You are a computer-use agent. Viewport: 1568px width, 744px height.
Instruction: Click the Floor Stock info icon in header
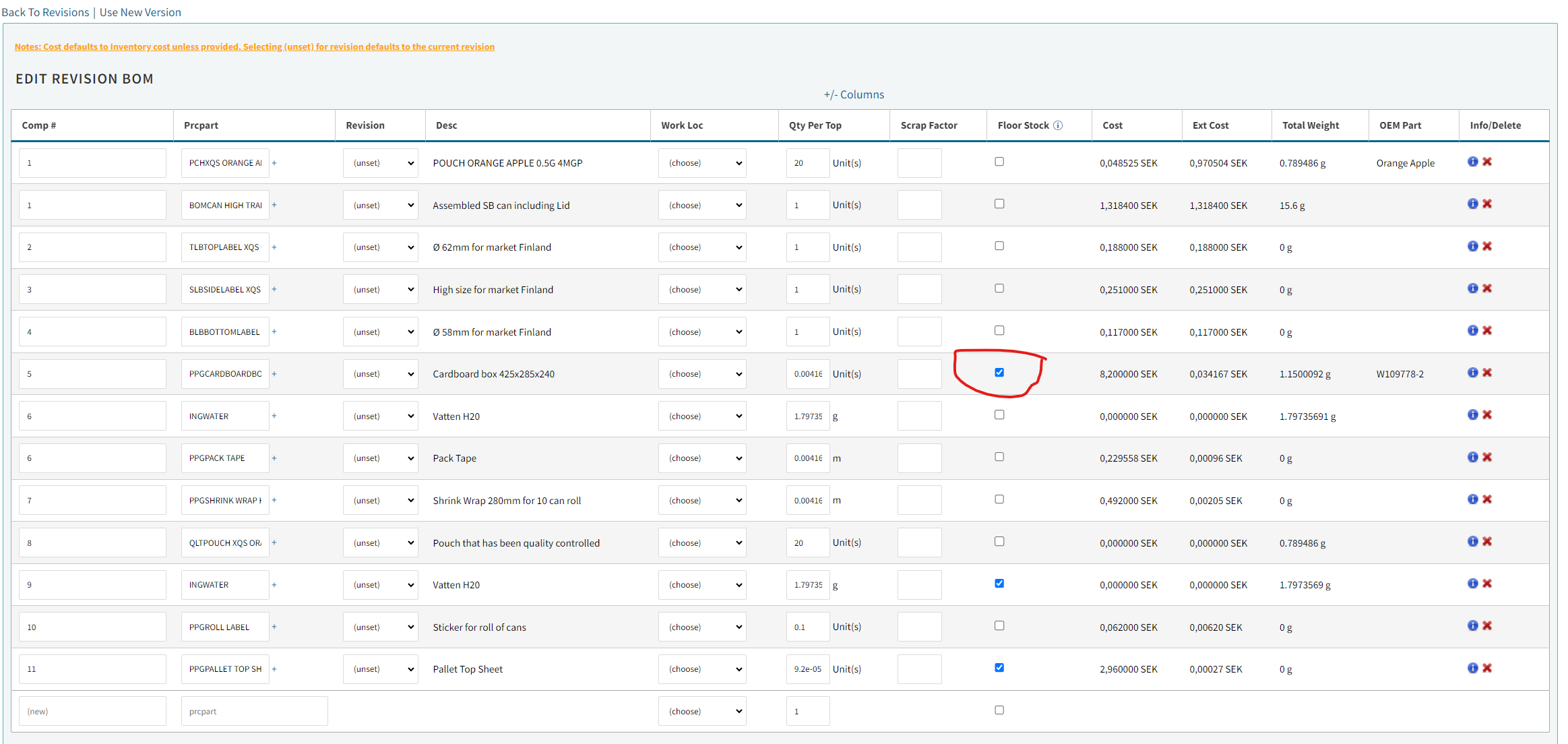click(1058, 125)
